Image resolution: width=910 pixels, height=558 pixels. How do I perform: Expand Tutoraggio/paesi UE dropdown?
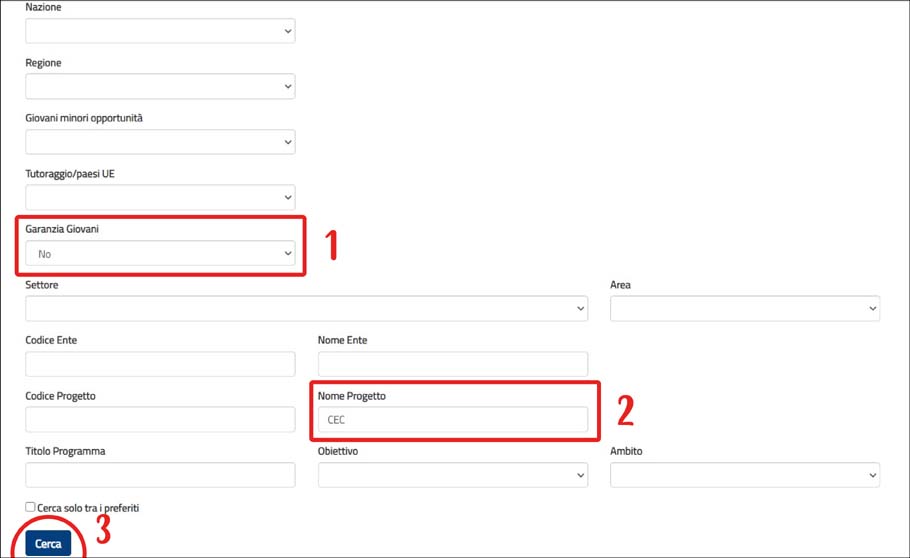(x=160, y=197)
